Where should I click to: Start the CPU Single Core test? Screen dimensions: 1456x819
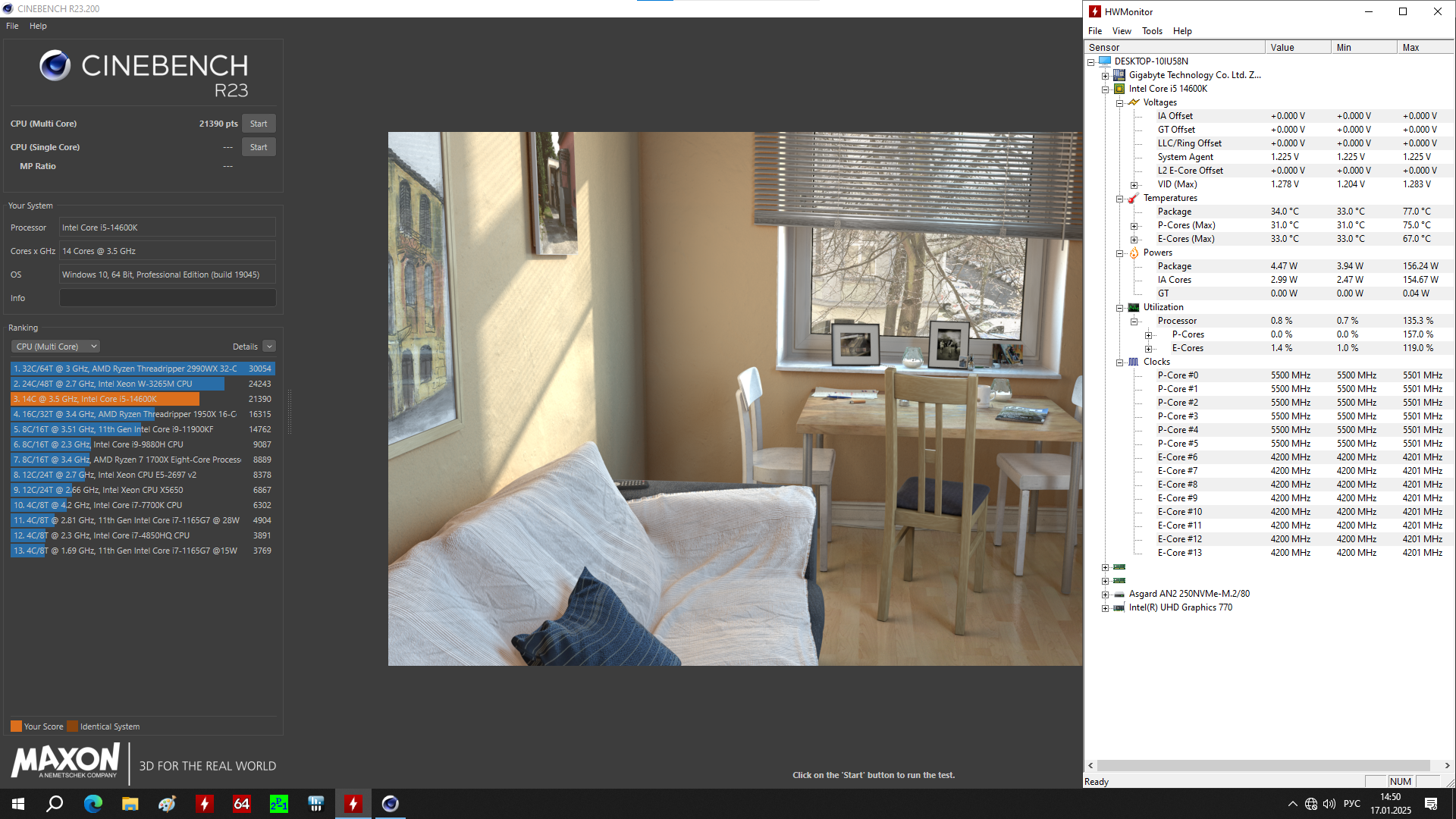(x=259, y=147)
